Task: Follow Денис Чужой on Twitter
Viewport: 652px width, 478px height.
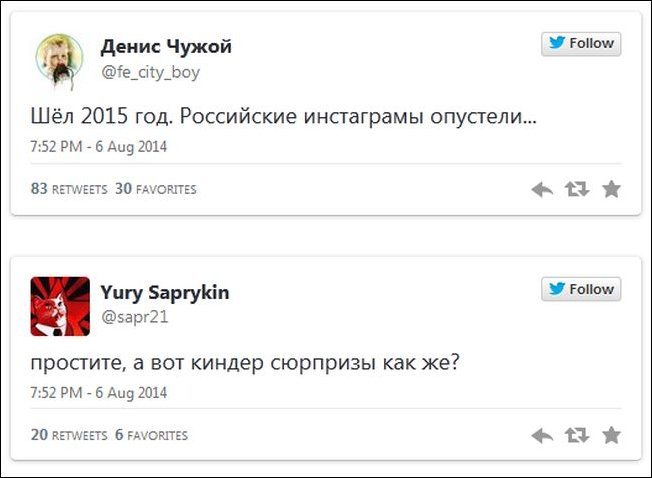Action: click(581, 43)
